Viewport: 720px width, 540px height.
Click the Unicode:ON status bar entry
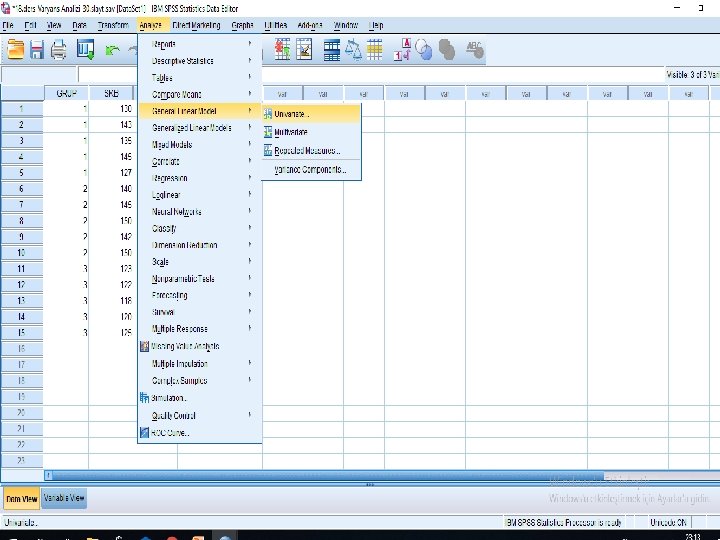point(668,522)
